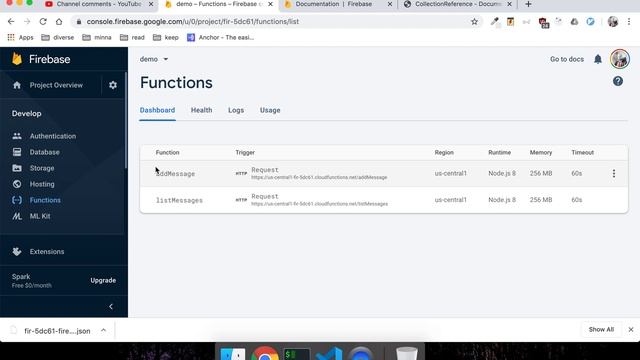The height and width of the screenshot is (360, 640).
Task: Click the Runtime column header
Action: click(500, 153)
